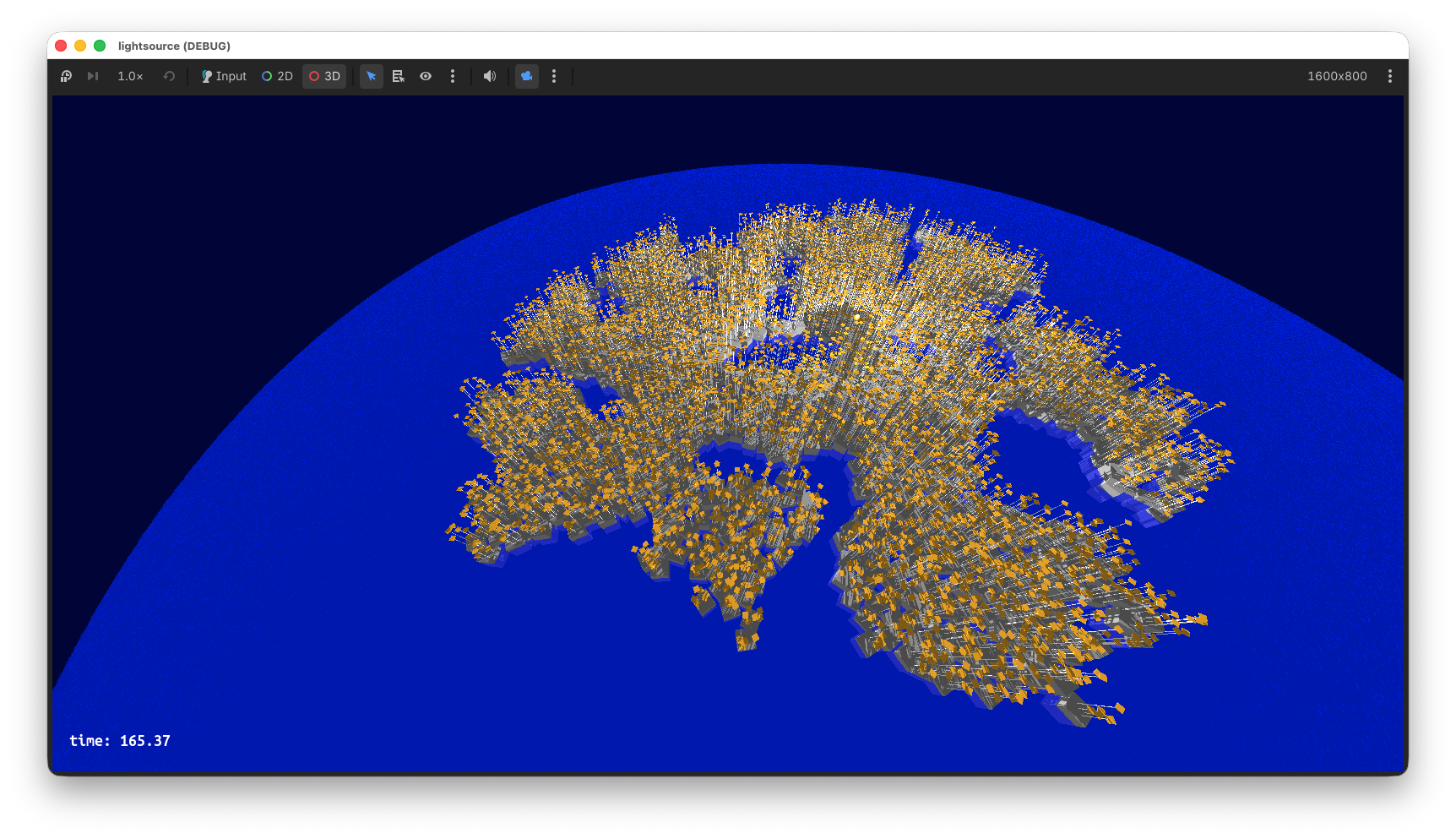1456x839 pixels.
Task: Click the time counter text in viewport
Action: 120,741
